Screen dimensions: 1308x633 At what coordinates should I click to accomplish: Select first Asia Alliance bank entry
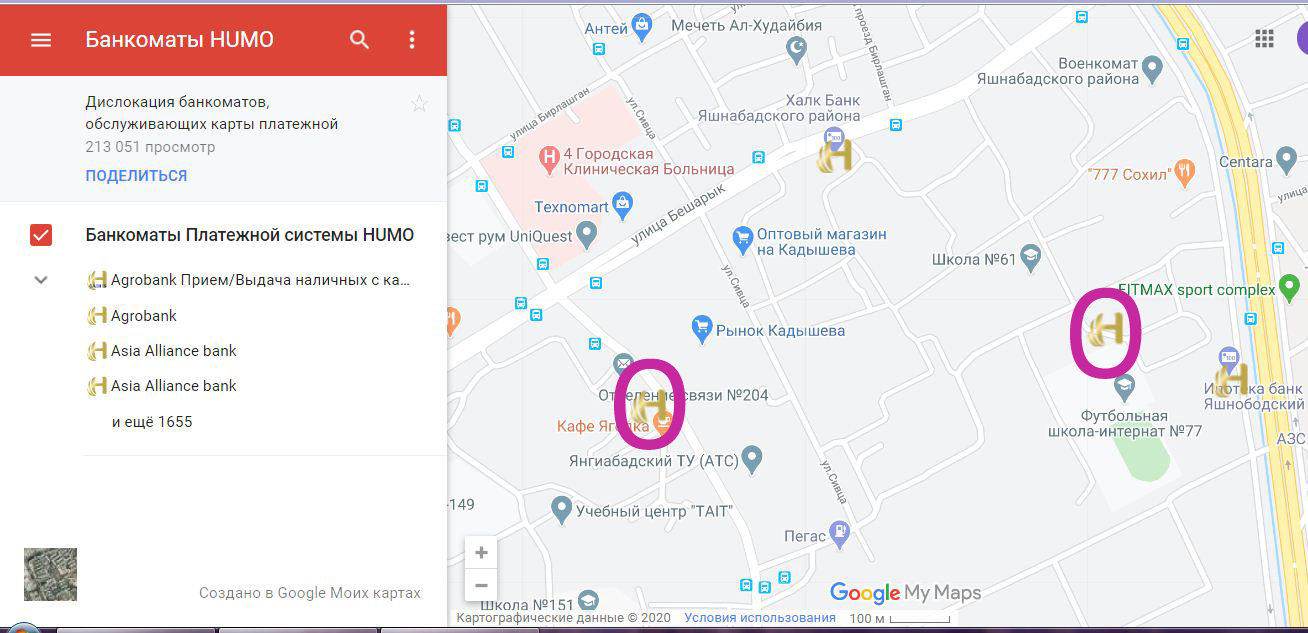(x=173, y=351)
